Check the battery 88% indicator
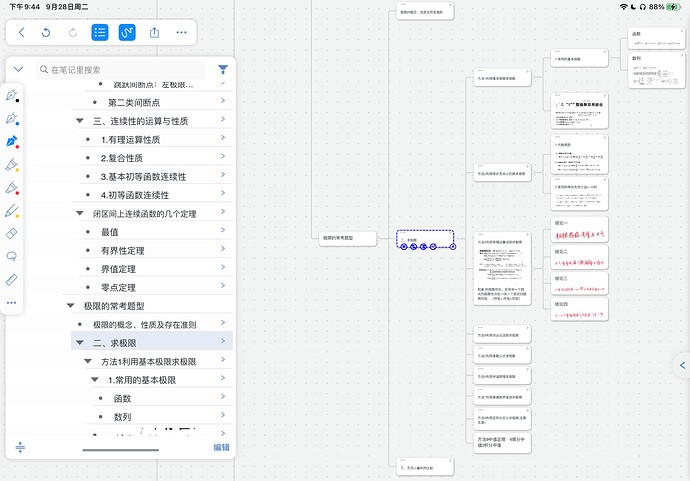690x481 pixels. coord(664,7)
